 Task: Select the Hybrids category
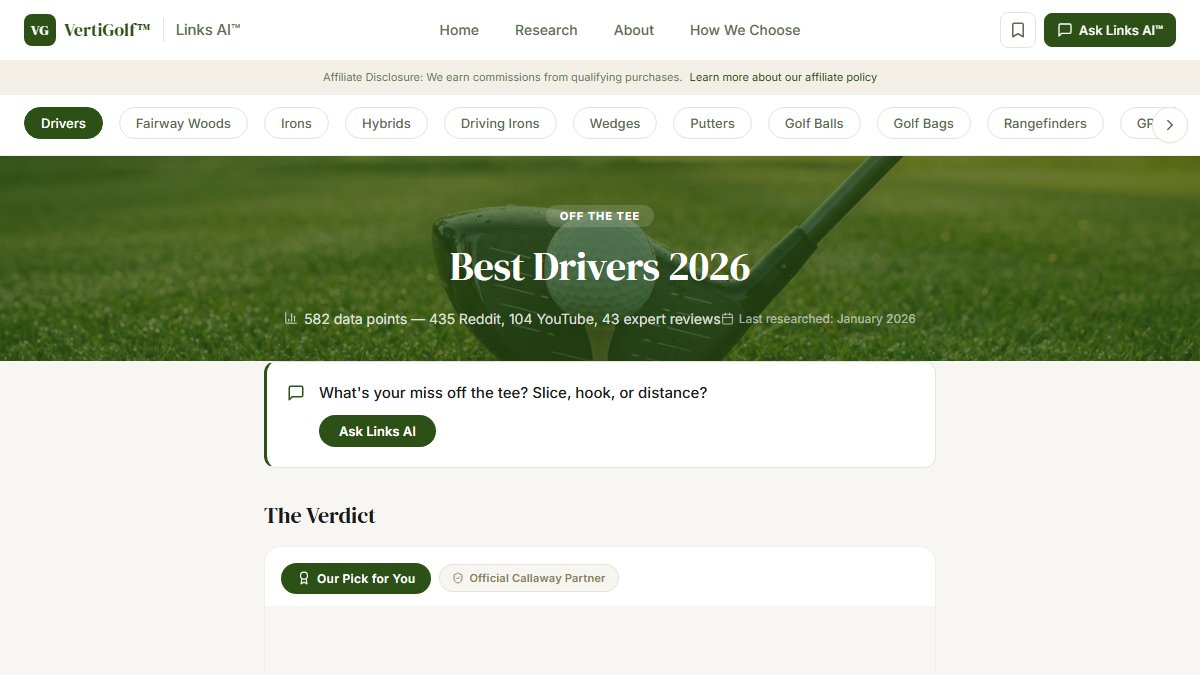pos(386,123)
